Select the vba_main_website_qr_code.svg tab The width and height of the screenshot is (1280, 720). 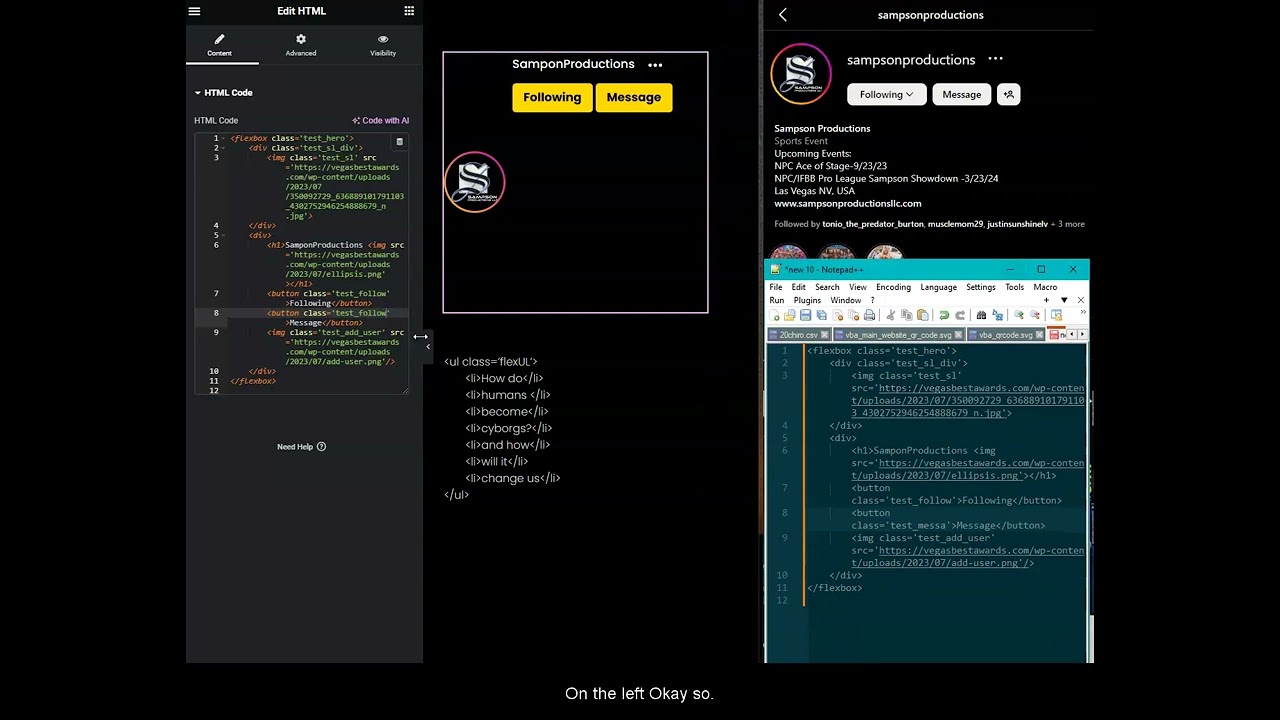click(900, 335)
